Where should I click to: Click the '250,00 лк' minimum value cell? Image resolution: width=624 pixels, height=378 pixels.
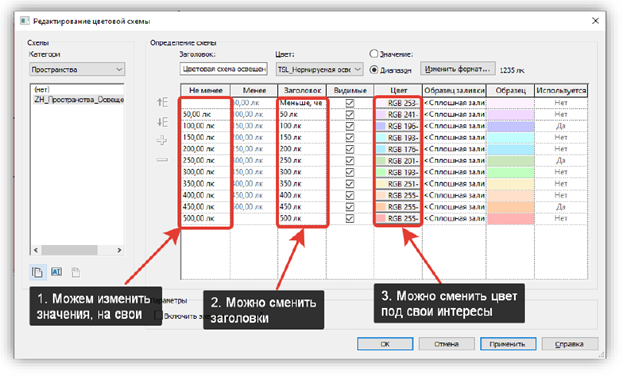coord(205,161)
